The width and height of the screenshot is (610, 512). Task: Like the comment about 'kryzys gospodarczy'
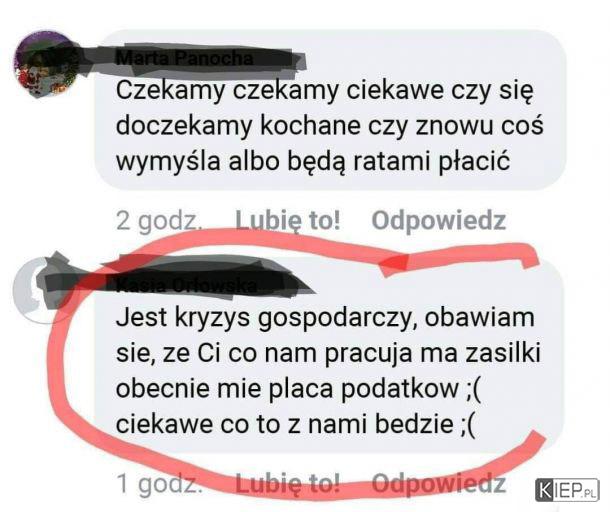[288, 484]
